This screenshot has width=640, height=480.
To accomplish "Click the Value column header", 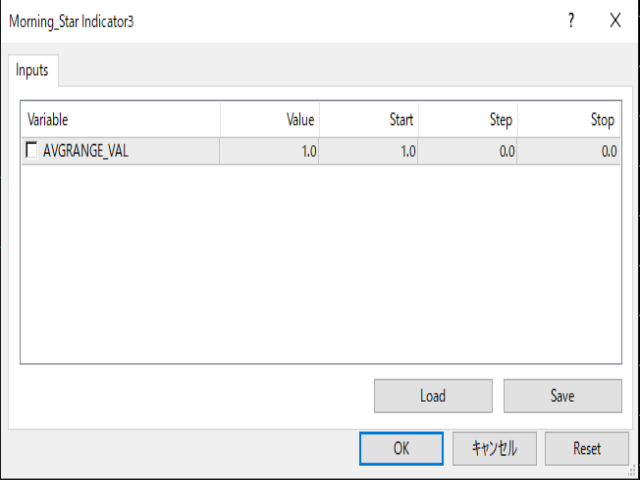I will [x=270, y=120].
